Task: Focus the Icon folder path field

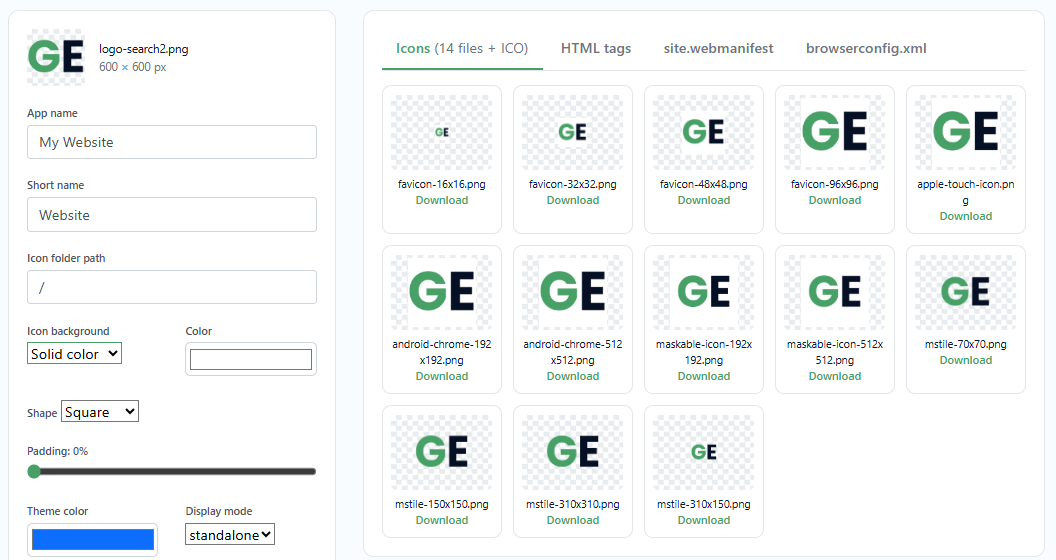Action: pos(172,287)
